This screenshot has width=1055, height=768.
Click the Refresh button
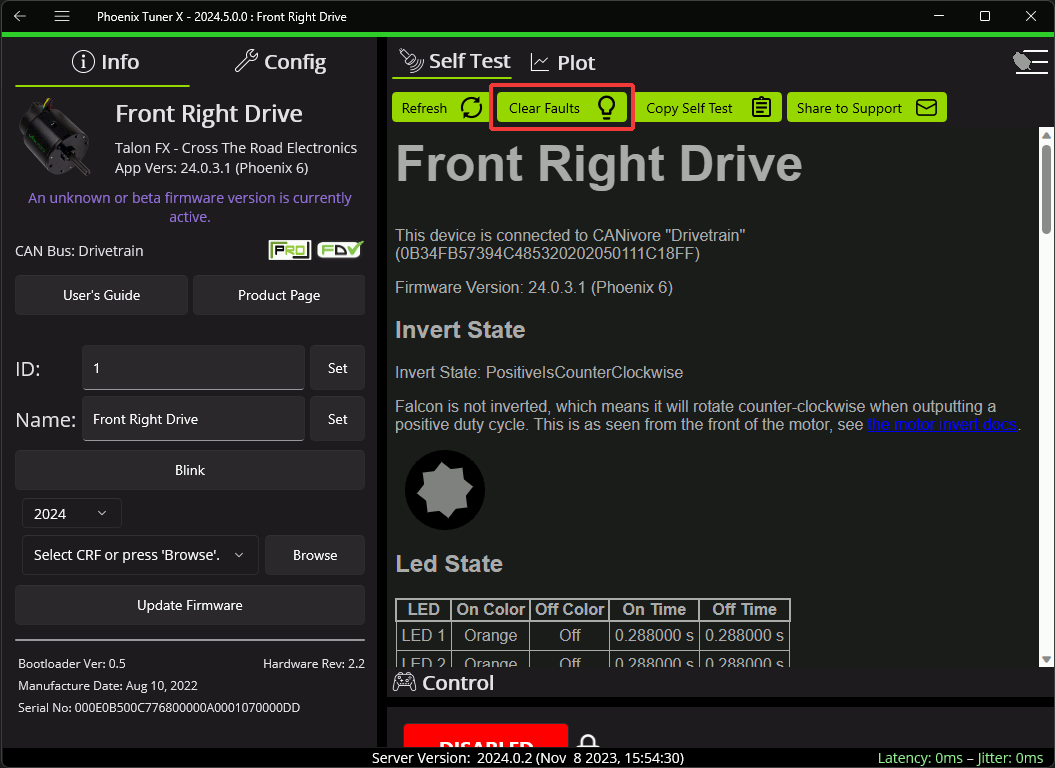click(x=442, y=108)
